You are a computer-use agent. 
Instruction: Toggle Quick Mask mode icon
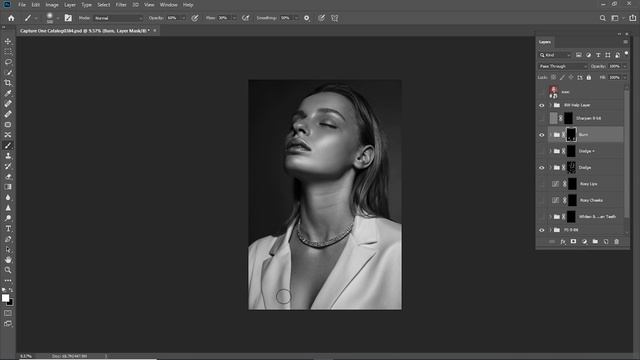tap(8, 313)
